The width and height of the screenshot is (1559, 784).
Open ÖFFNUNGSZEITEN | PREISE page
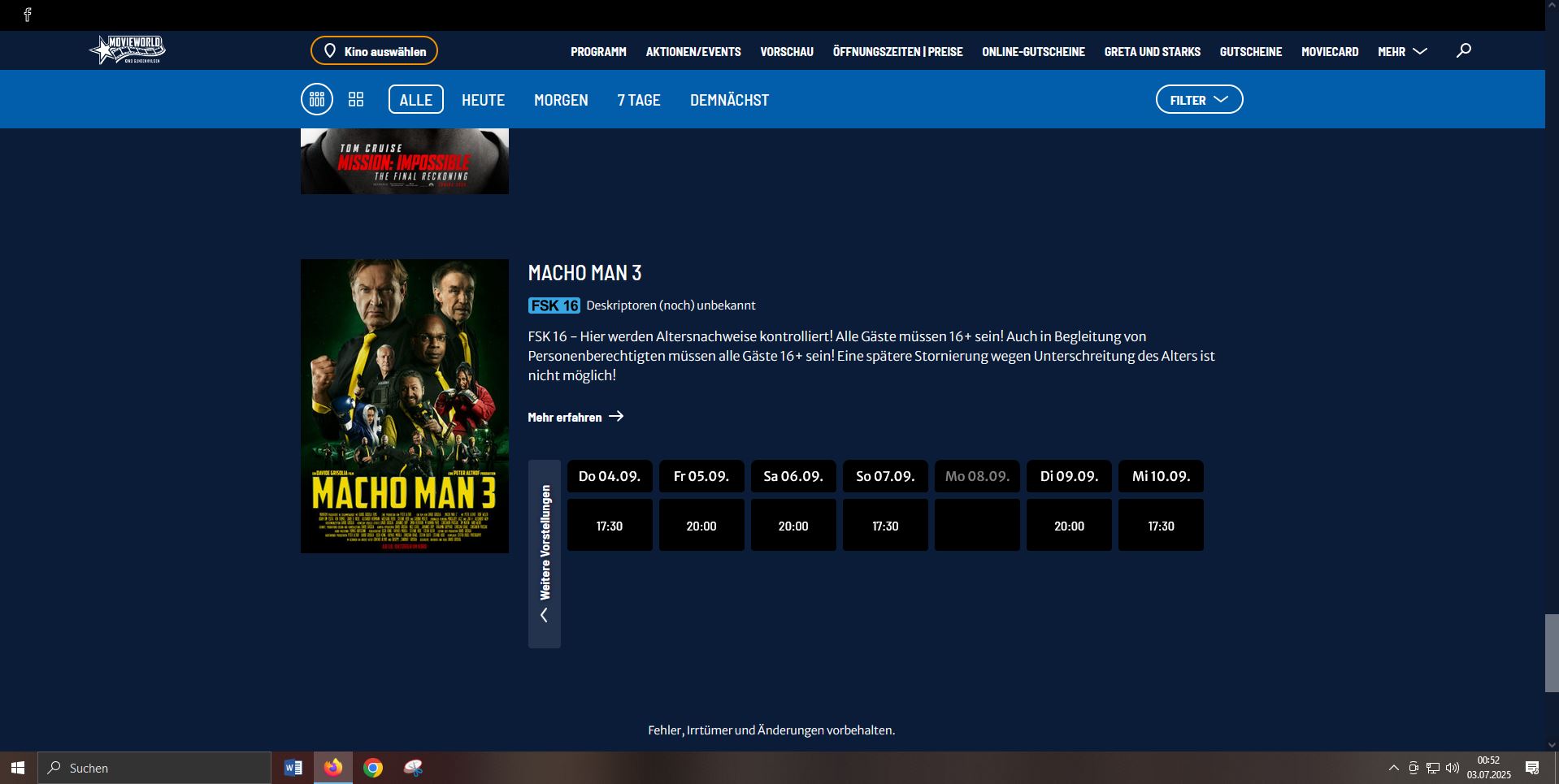click(897, 51)
